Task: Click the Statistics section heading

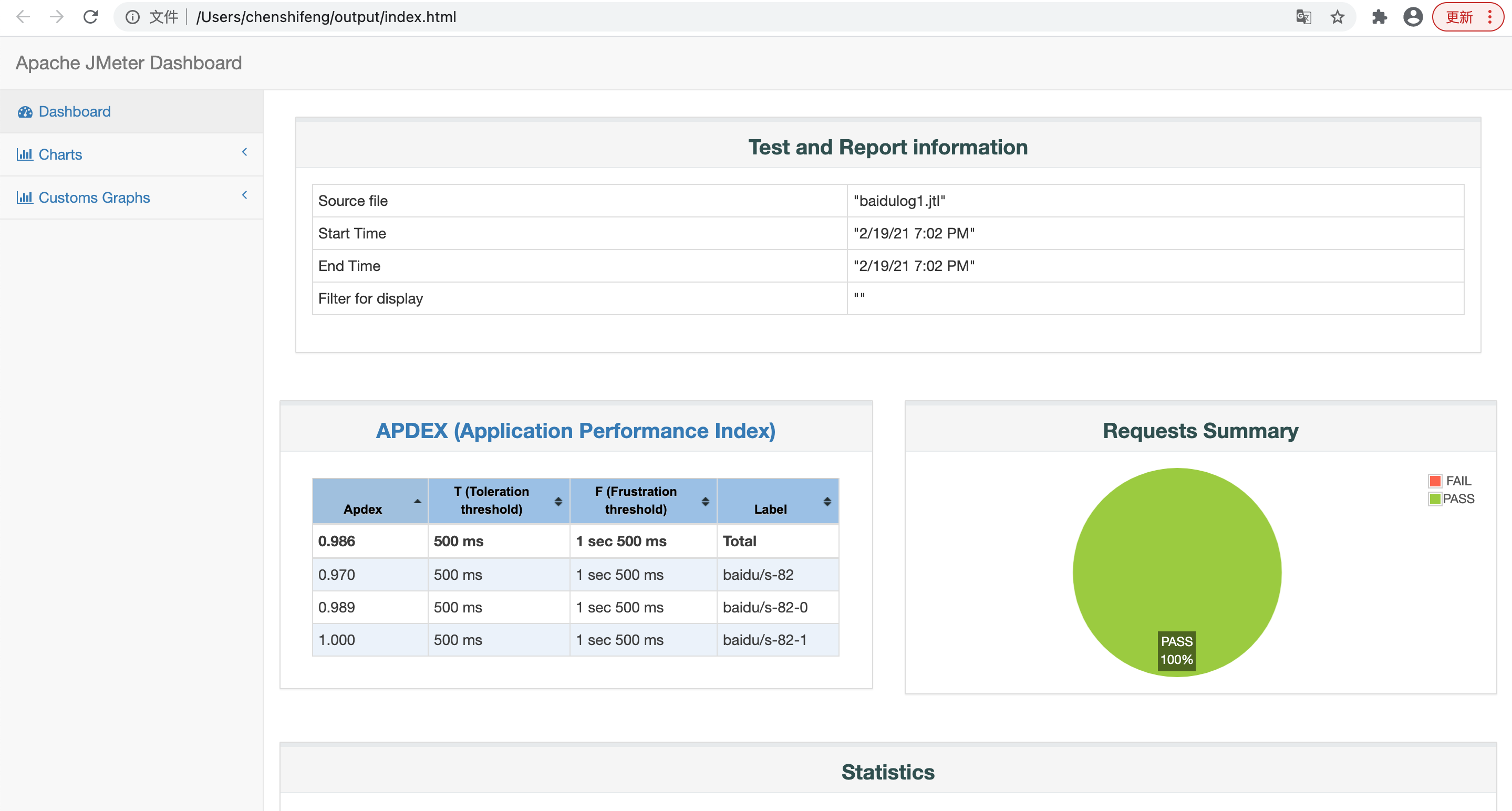Action: [888, 772]
